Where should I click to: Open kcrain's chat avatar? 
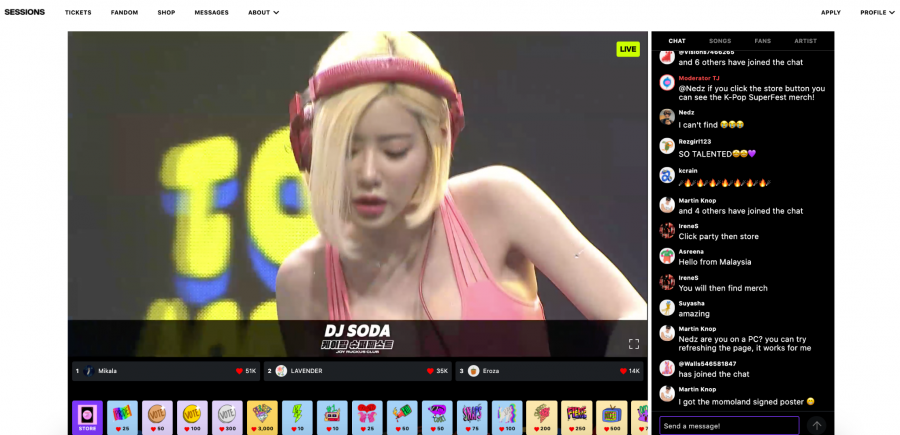pyautogui.click(x=667, y=176)
